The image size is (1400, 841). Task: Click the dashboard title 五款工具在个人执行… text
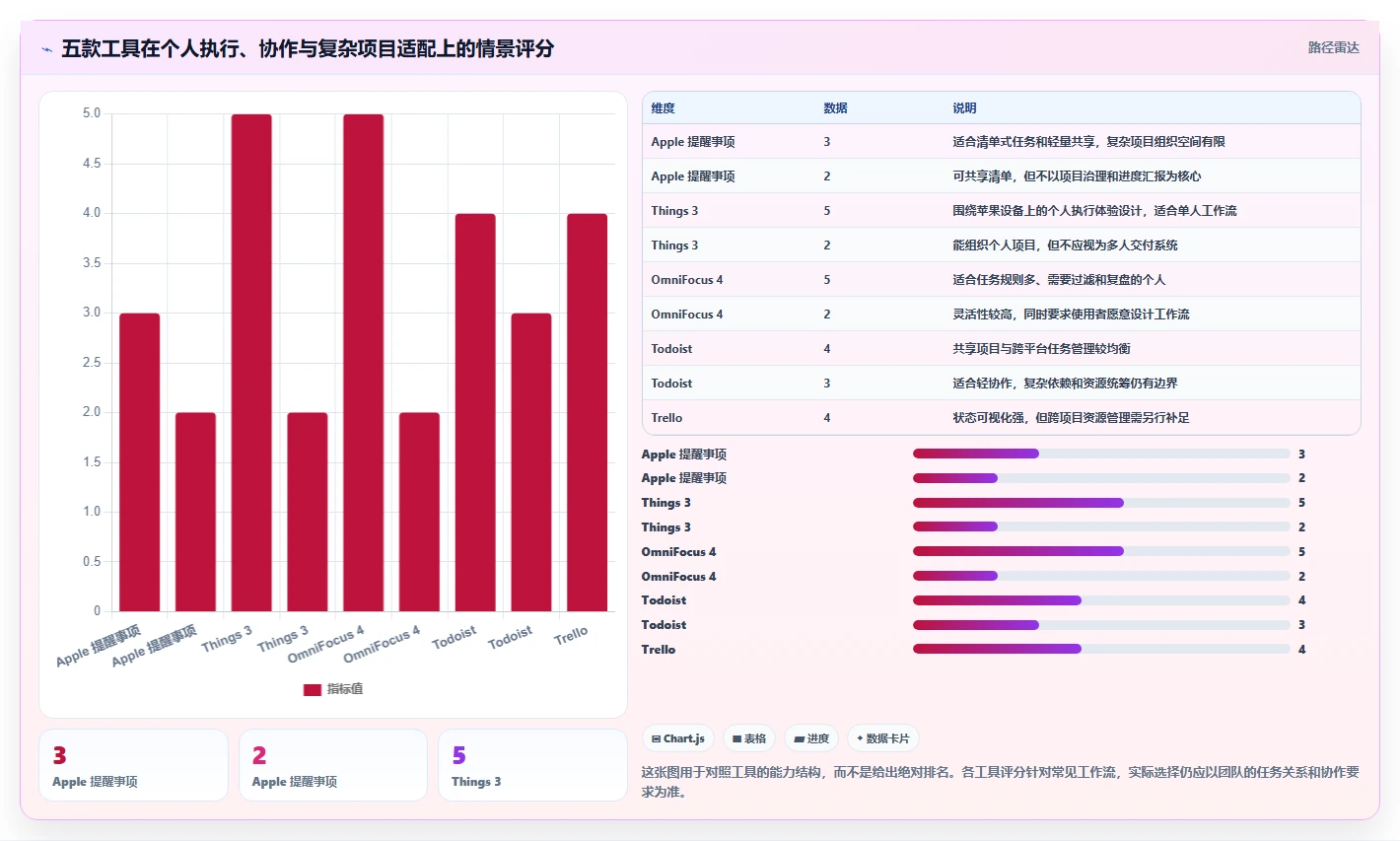[x=308, y=48]
